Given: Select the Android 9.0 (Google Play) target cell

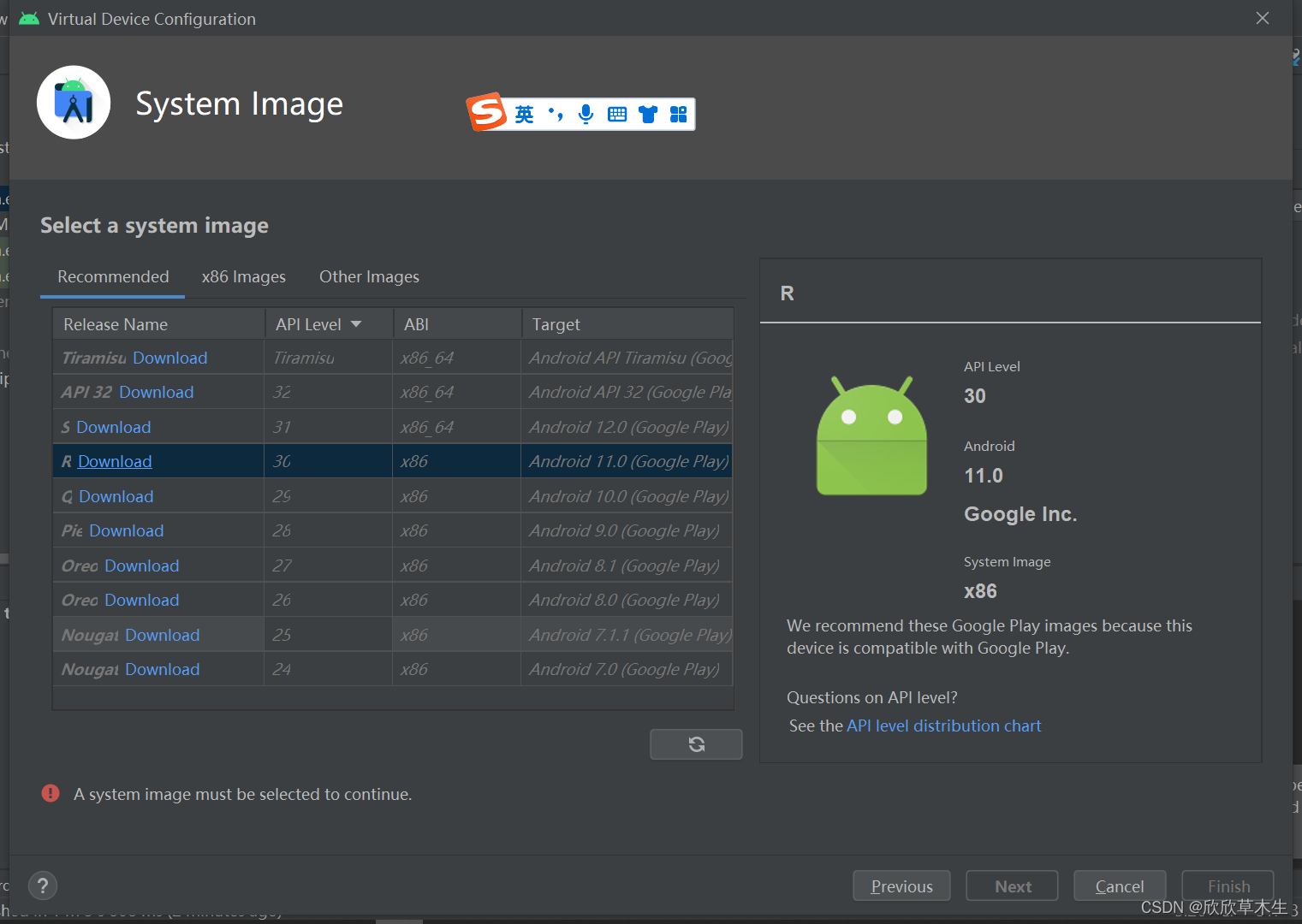Looking at the screenshot, I should click(x=627, y=530).
